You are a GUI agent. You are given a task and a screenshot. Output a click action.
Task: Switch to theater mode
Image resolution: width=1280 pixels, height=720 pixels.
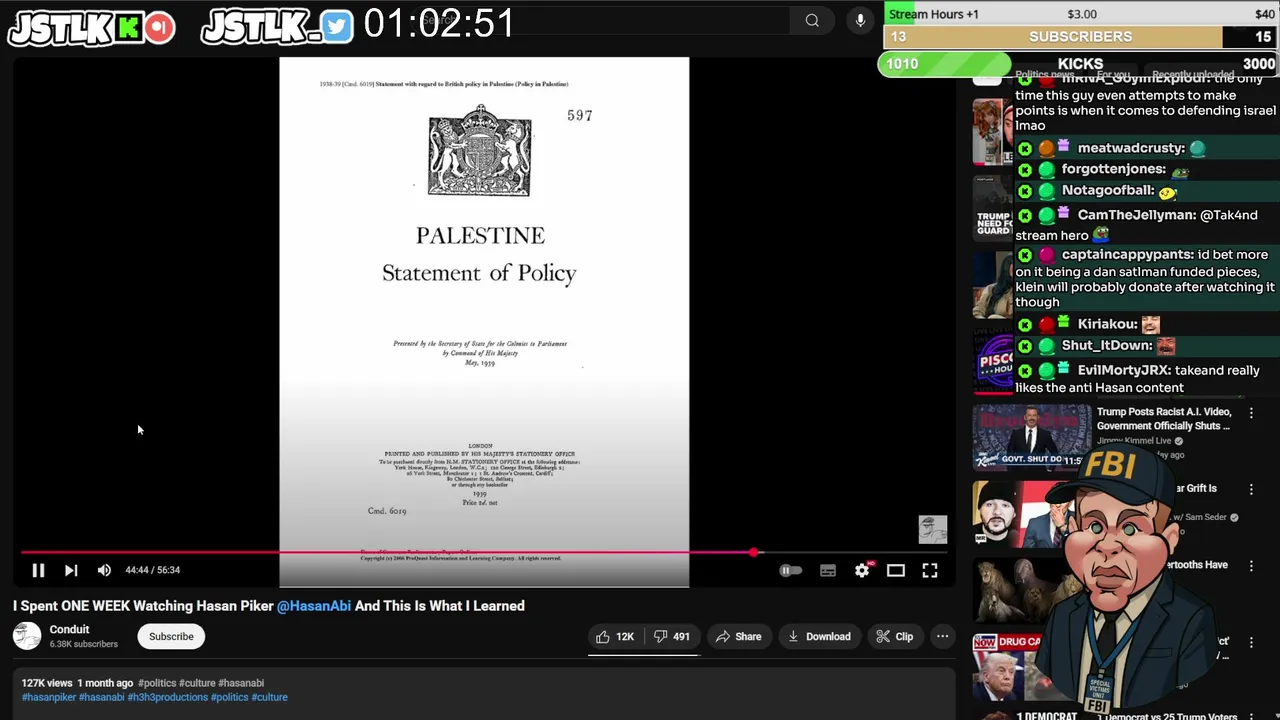[896, 570]
